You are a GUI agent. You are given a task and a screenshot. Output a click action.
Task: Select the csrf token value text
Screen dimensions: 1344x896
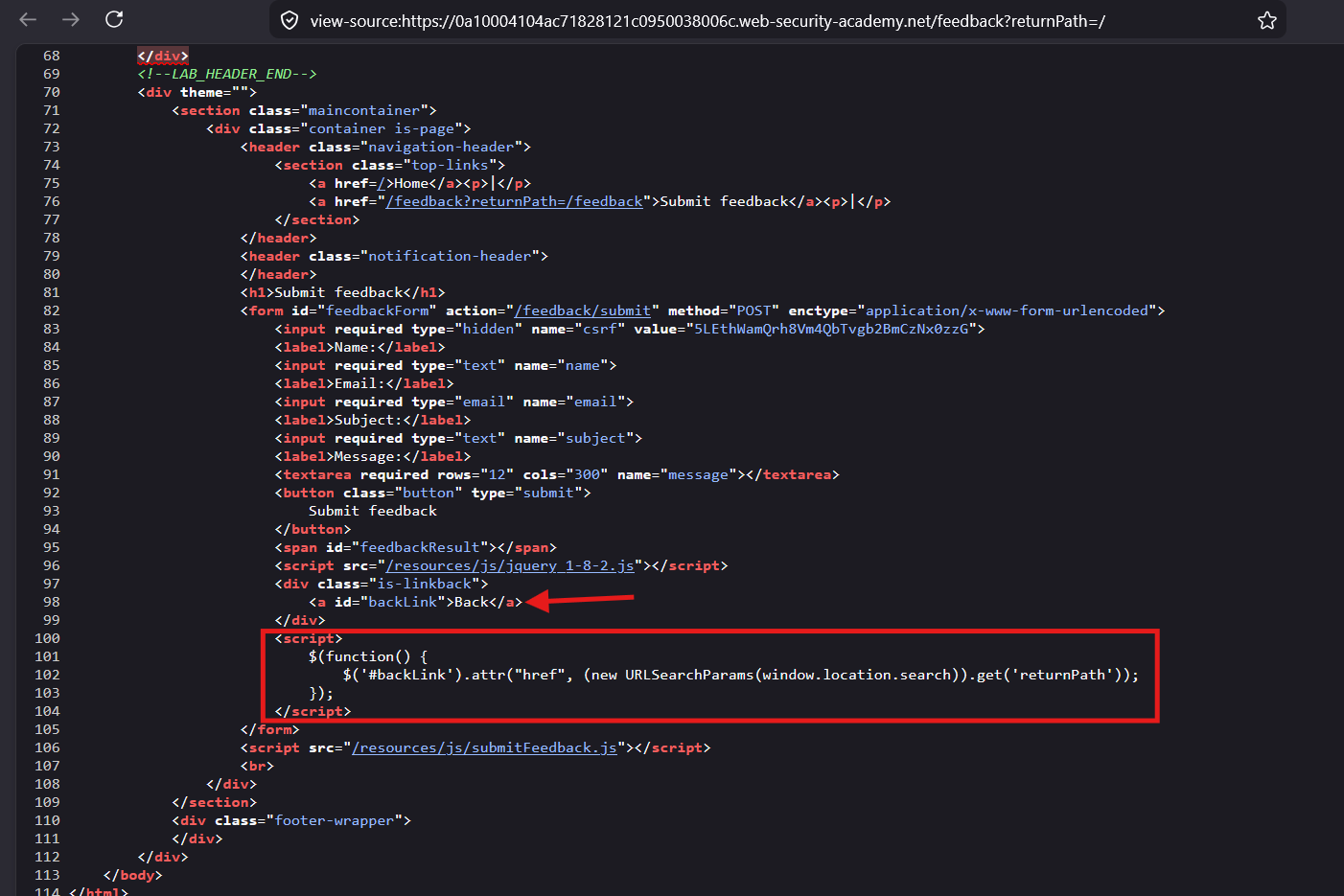pyautogui.click(x=832, y=329)
